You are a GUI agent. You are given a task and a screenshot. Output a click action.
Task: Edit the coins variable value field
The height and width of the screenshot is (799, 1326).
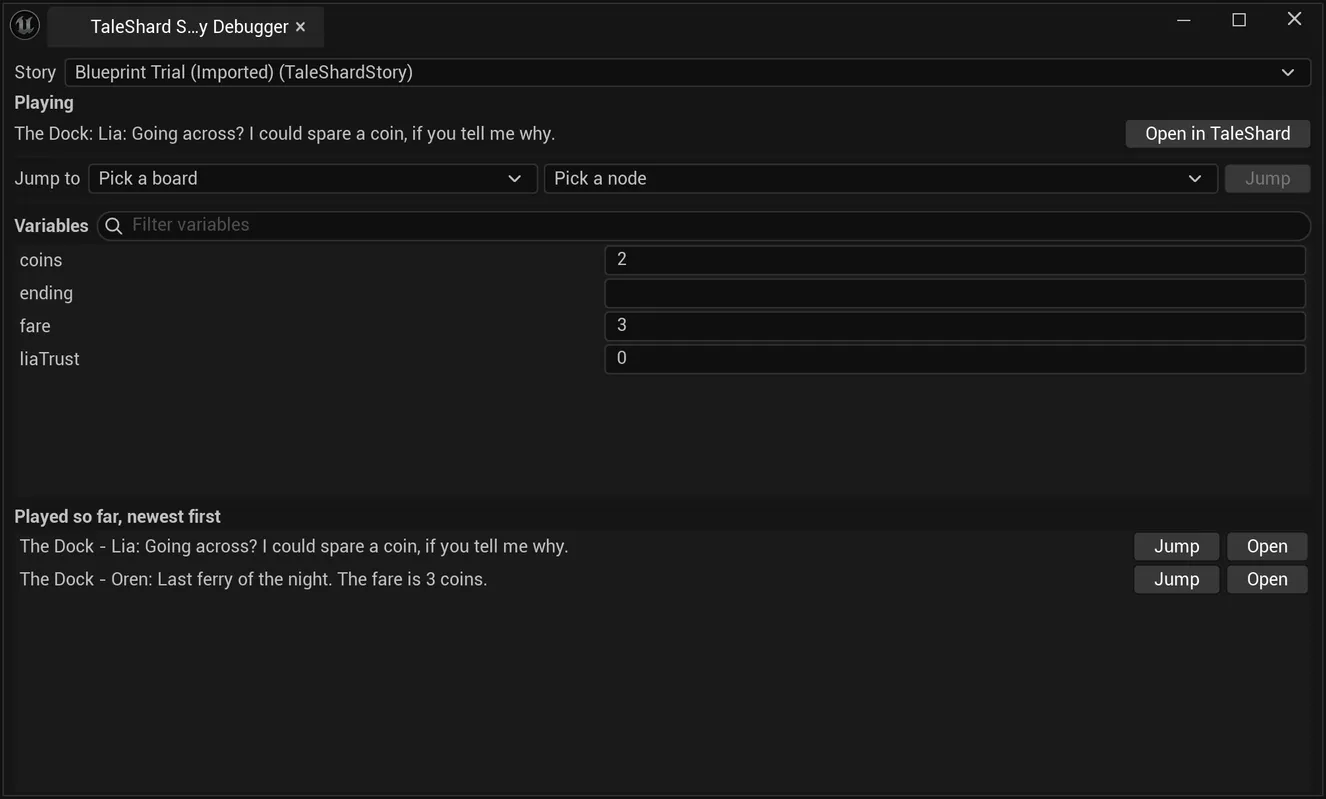[955, 259]
